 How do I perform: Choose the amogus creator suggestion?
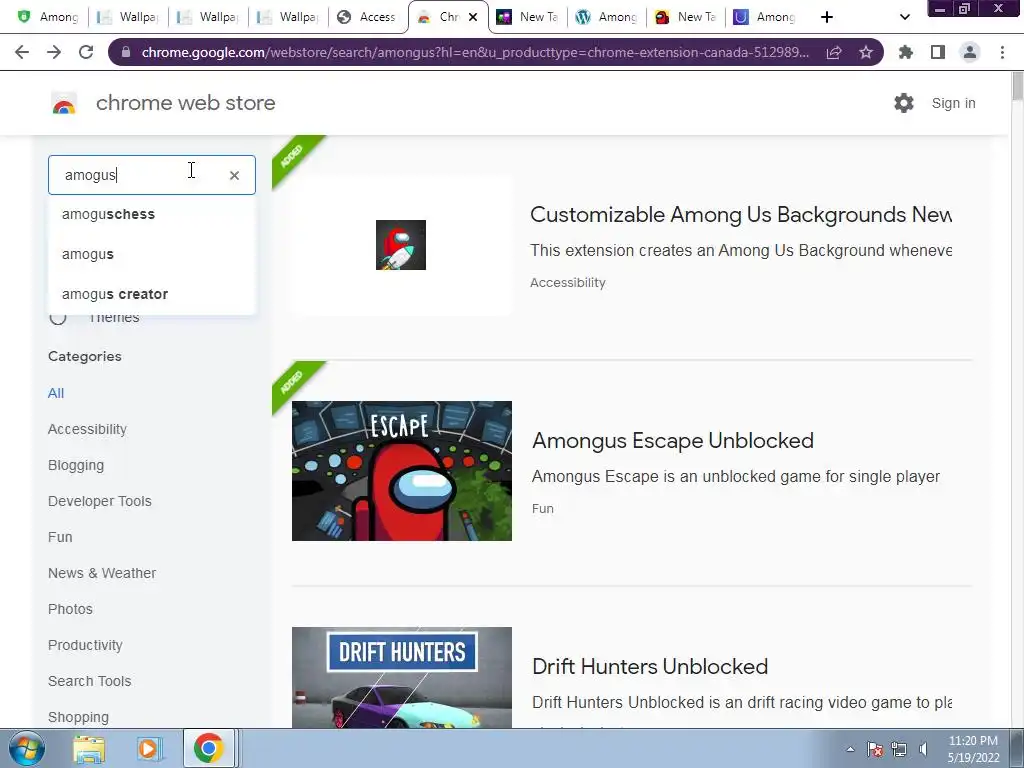[152, 294]
